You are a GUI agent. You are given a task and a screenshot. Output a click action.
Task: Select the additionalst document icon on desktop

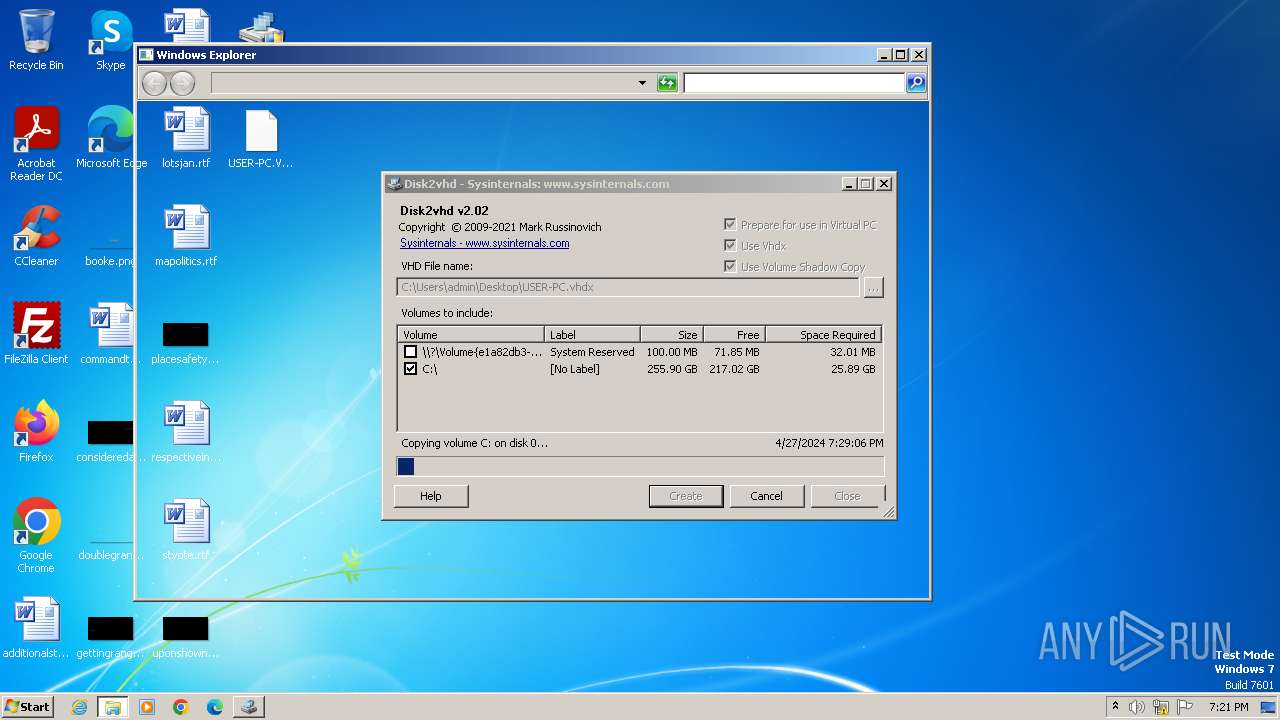pyautogui.click(x=36, y=628)
